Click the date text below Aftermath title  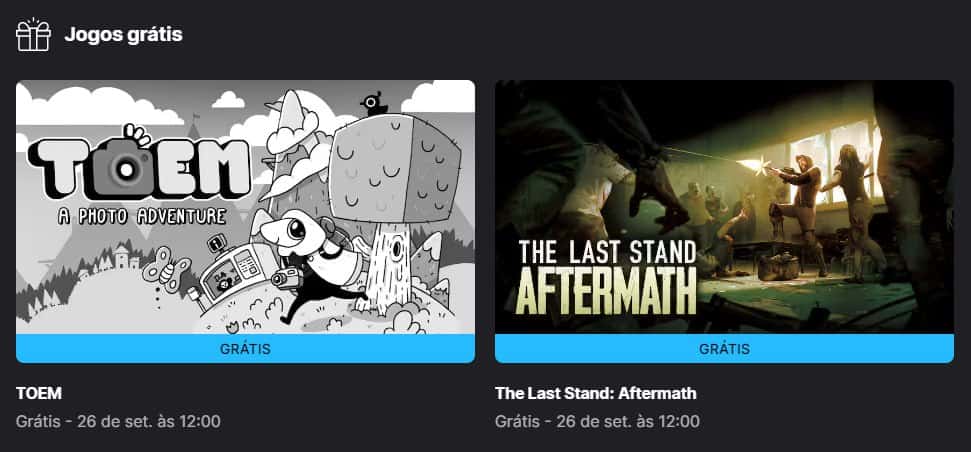(597, 422)
